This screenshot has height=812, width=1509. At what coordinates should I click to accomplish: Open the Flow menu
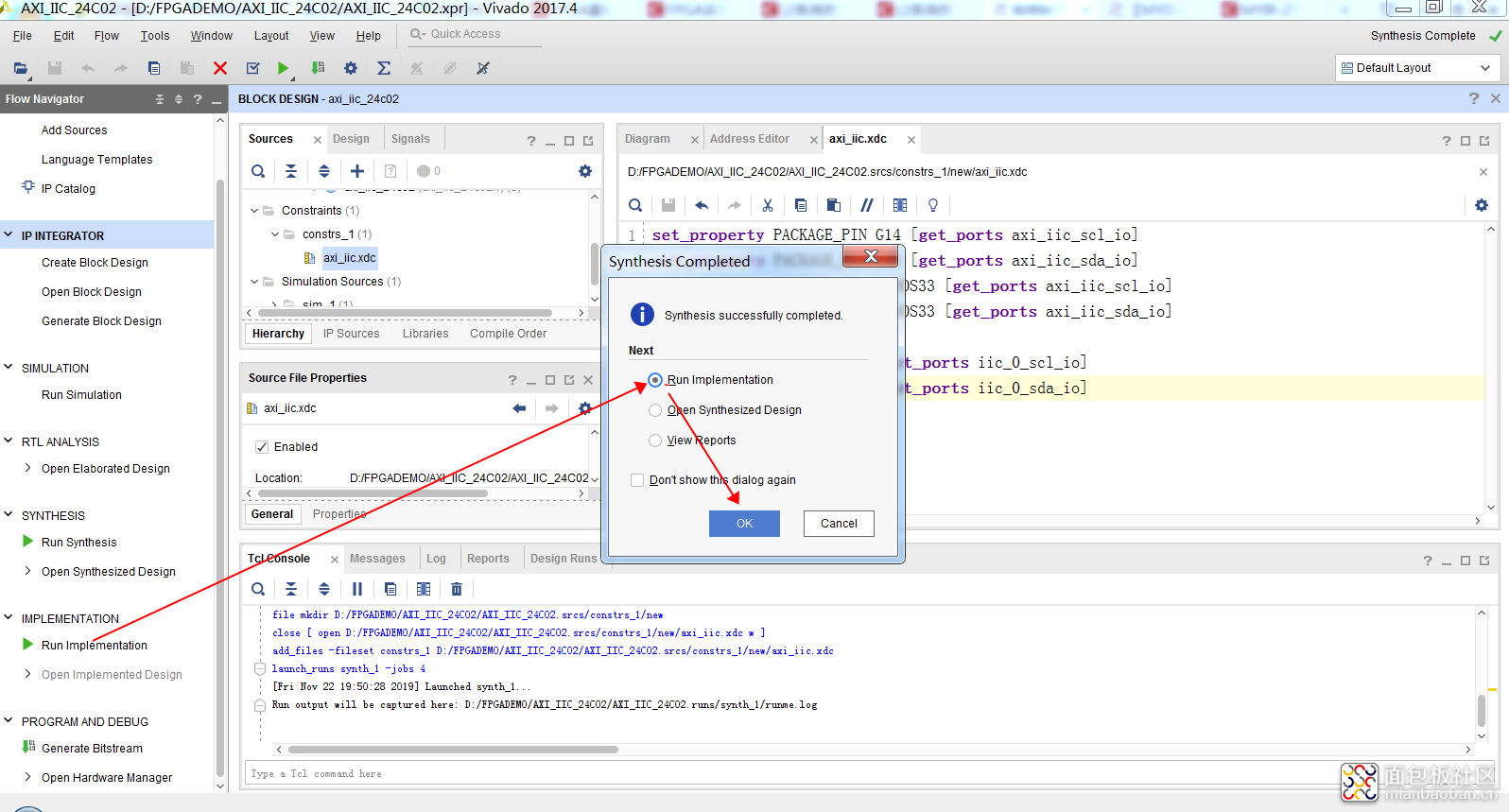[x=107, y=36]
